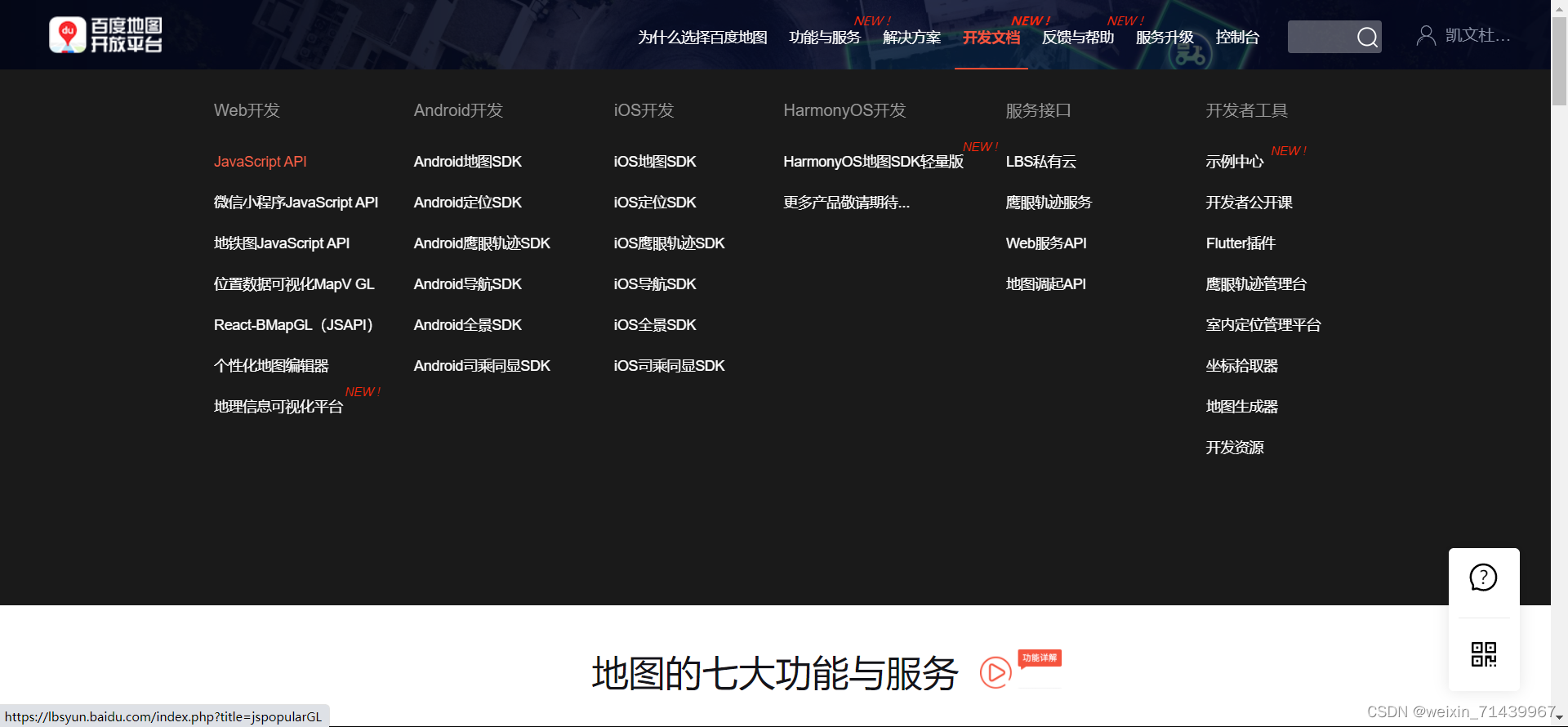1568x727 pixels.
Task: Open 个性化地图编辑器 link
Action: [271, 366]
